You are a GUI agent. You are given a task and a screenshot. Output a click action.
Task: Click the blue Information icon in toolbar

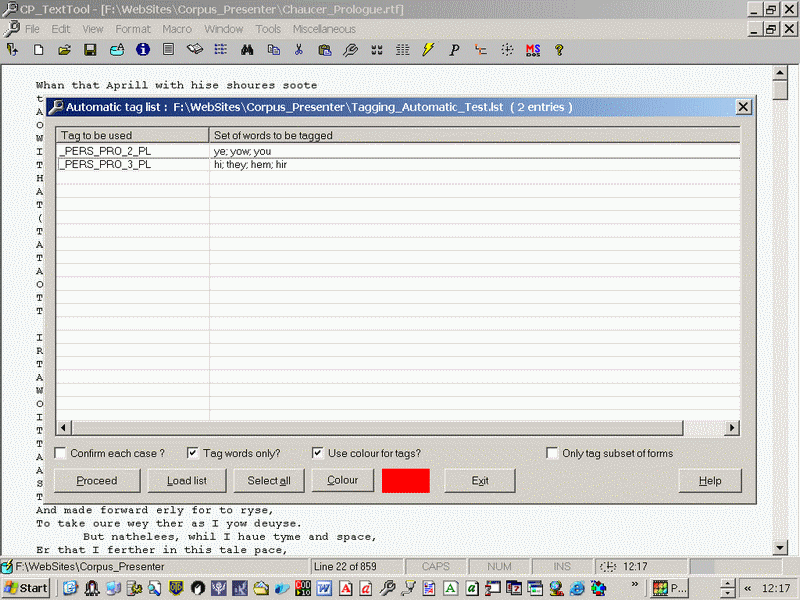coord(143,49)
